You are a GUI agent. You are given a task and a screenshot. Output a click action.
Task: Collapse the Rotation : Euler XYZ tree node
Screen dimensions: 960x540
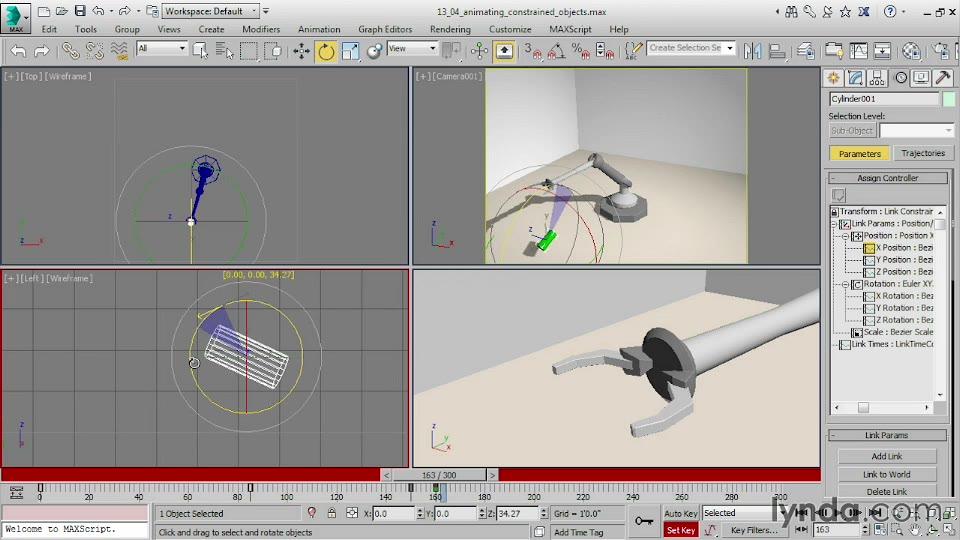pos(846,284)
